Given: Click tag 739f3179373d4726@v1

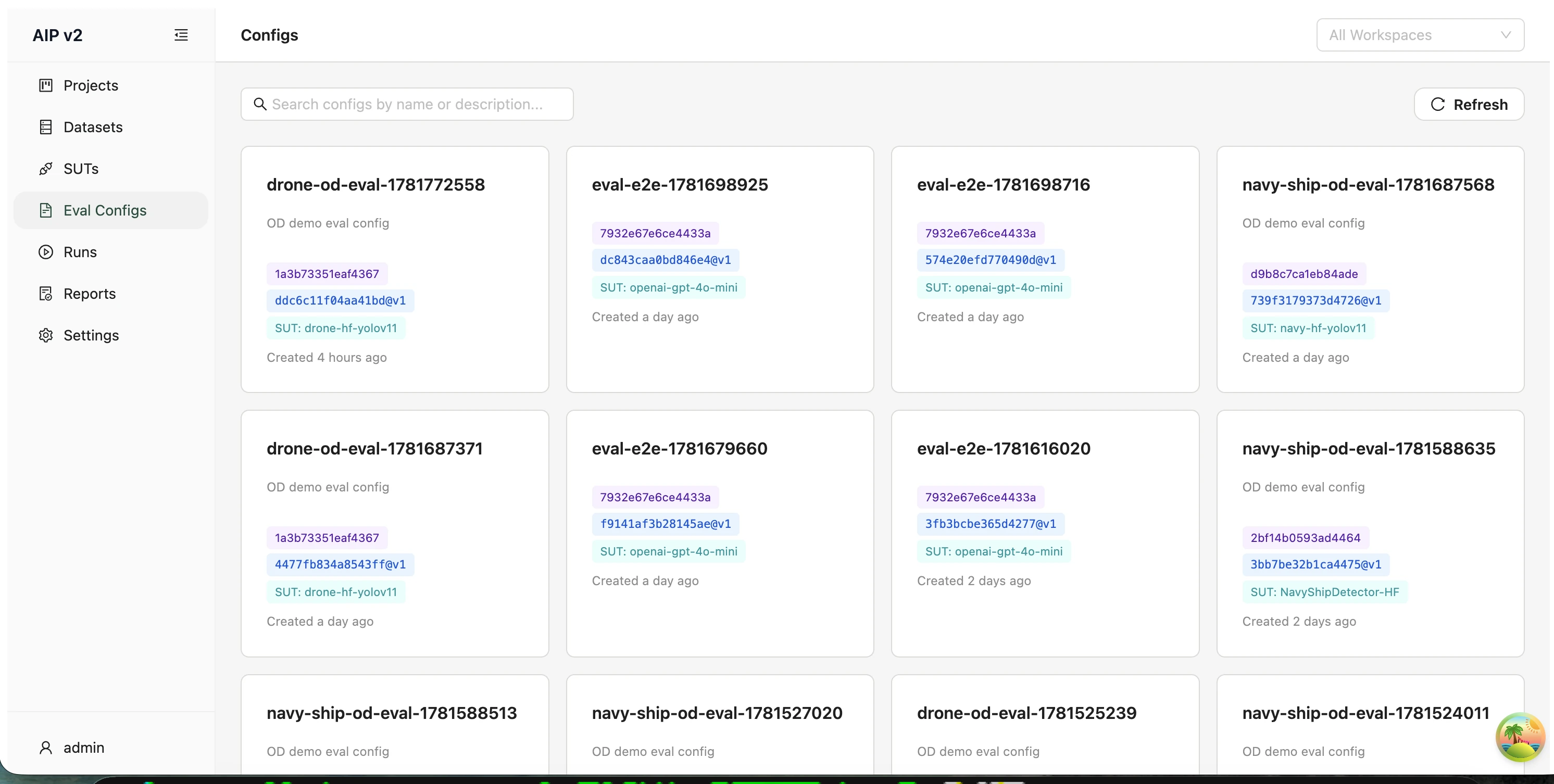Looking at the screenshot, I should [x=1315, y=300].
